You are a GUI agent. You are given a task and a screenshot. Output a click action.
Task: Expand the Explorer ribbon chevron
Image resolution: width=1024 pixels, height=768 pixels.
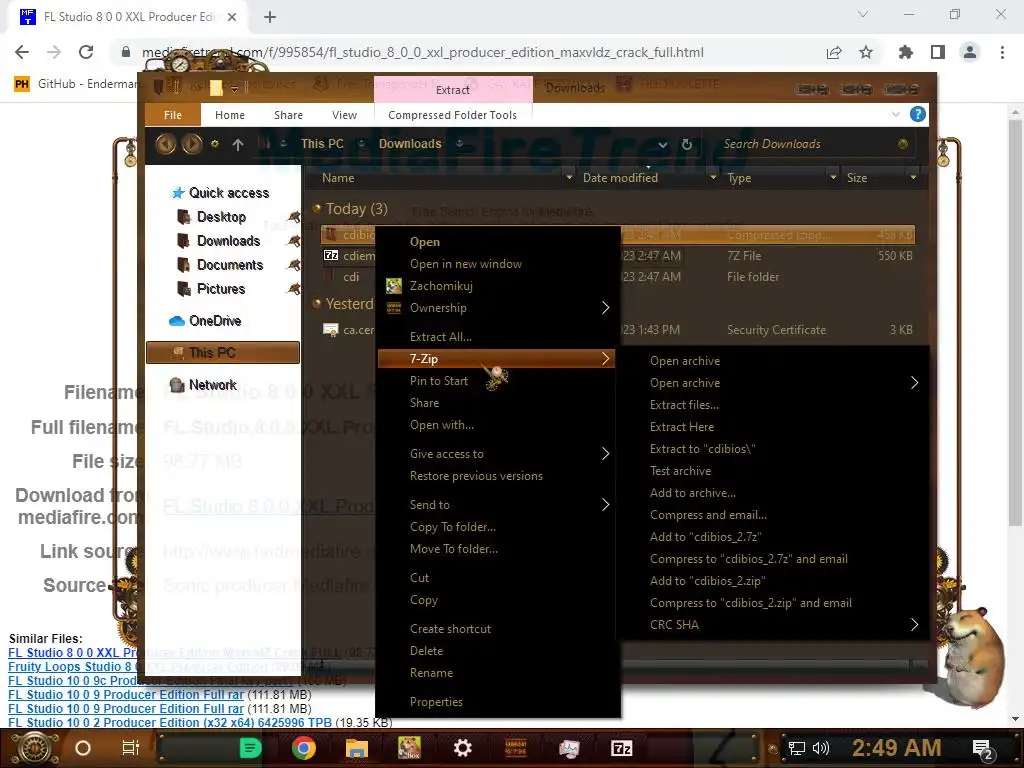pyautogui.click(x=895, y=114)
